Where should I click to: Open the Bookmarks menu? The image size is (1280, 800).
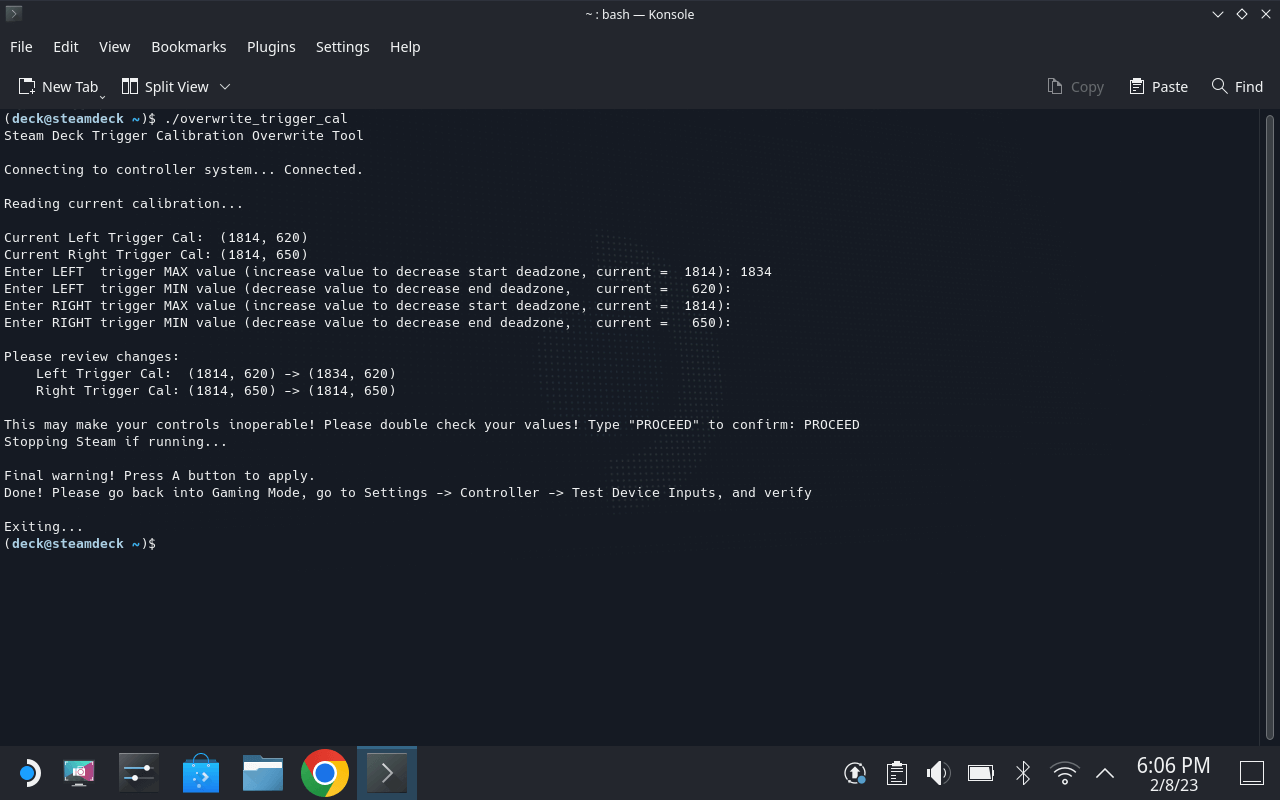pos(189,47)
